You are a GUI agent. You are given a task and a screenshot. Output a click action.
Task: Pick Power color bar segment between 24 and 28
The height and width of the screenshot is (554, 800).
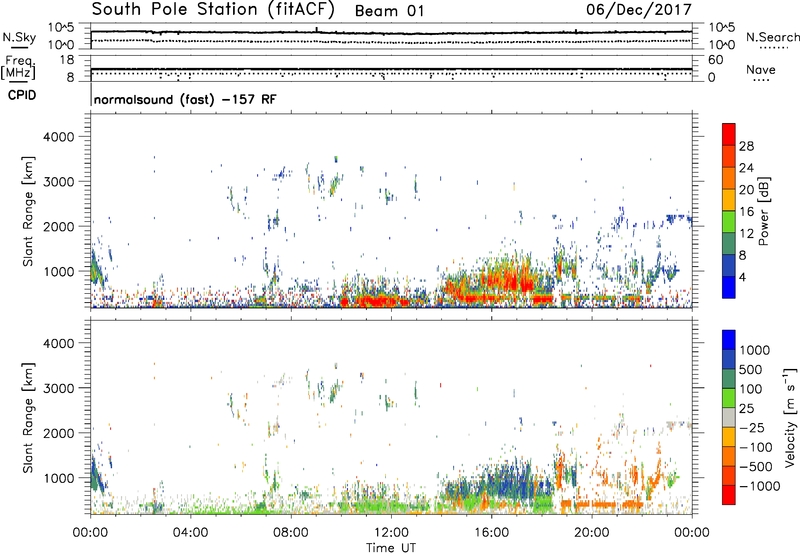pyautogui.click(x=729, y=156)
